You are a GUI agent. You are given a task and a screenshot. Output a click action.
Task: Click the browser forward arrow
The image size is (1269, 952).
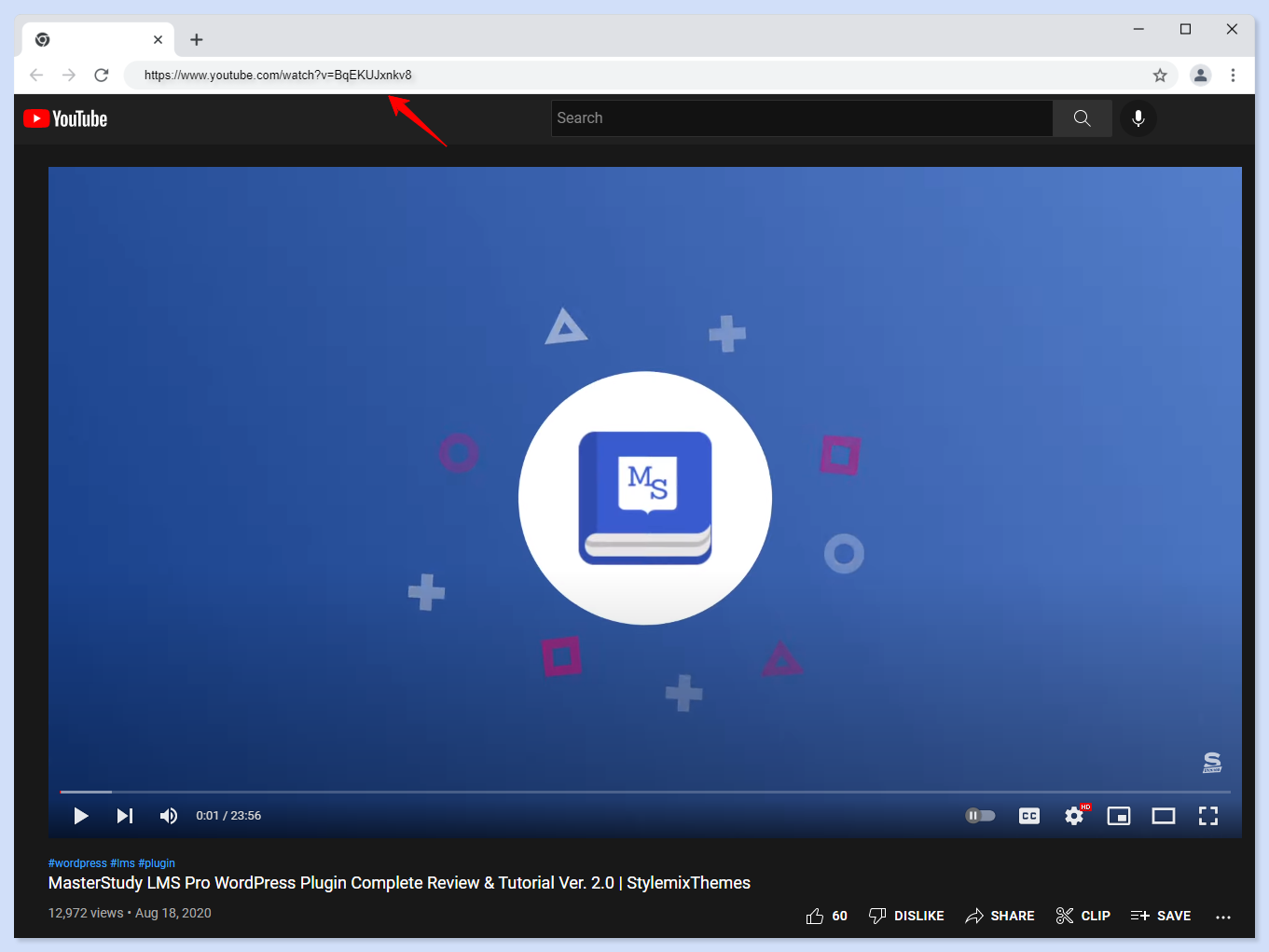pyautogui.click(x=69, y=75)
